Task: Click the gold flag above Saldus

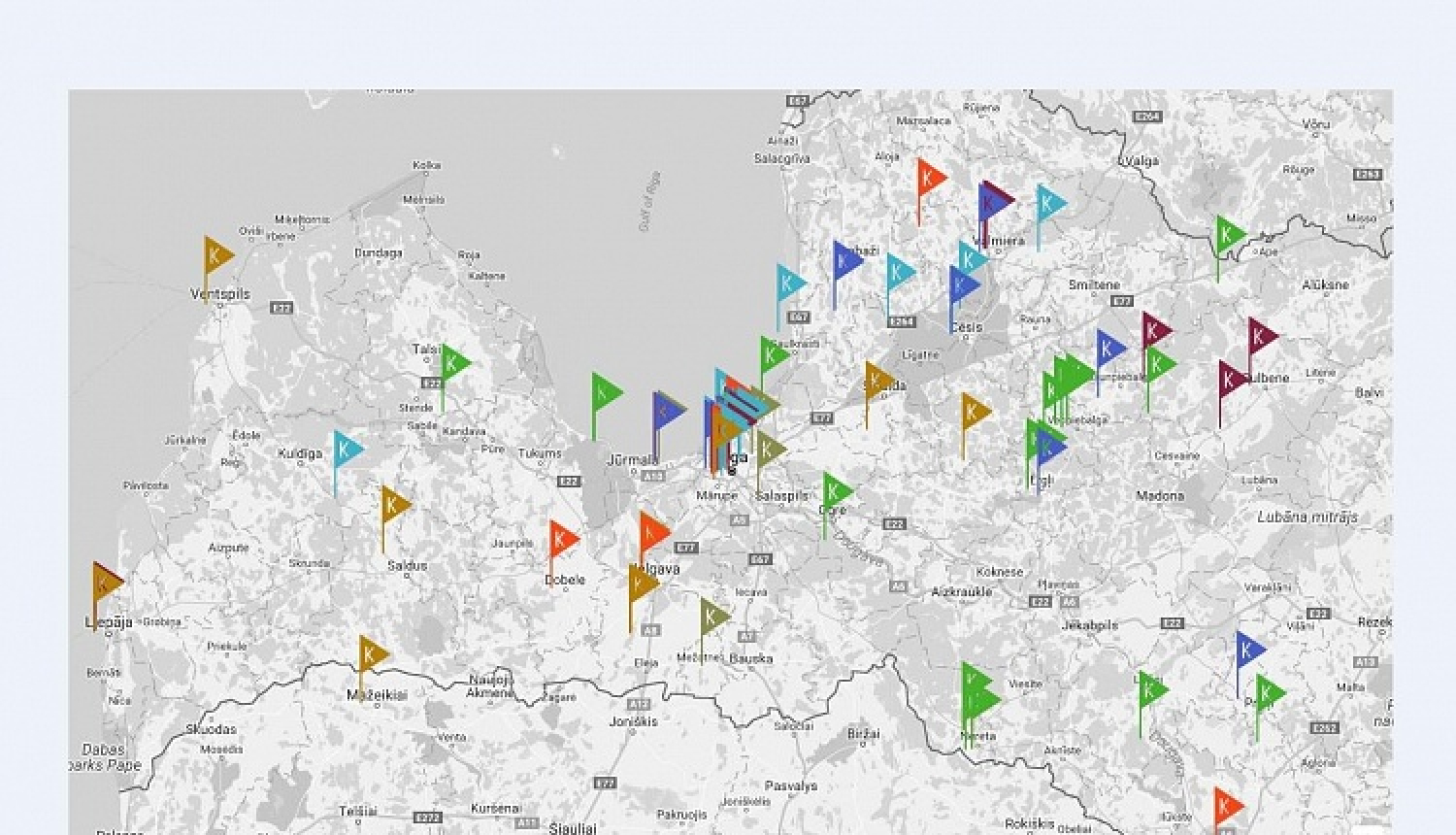Action: pos(393,505)
